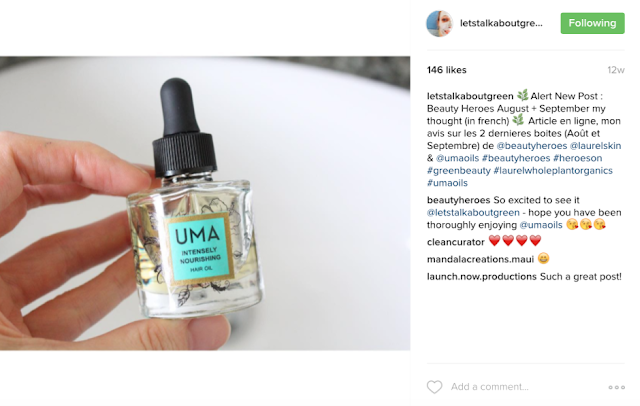Open the @umaoils mention in caption
640x406 pixels.
point(457,158)
